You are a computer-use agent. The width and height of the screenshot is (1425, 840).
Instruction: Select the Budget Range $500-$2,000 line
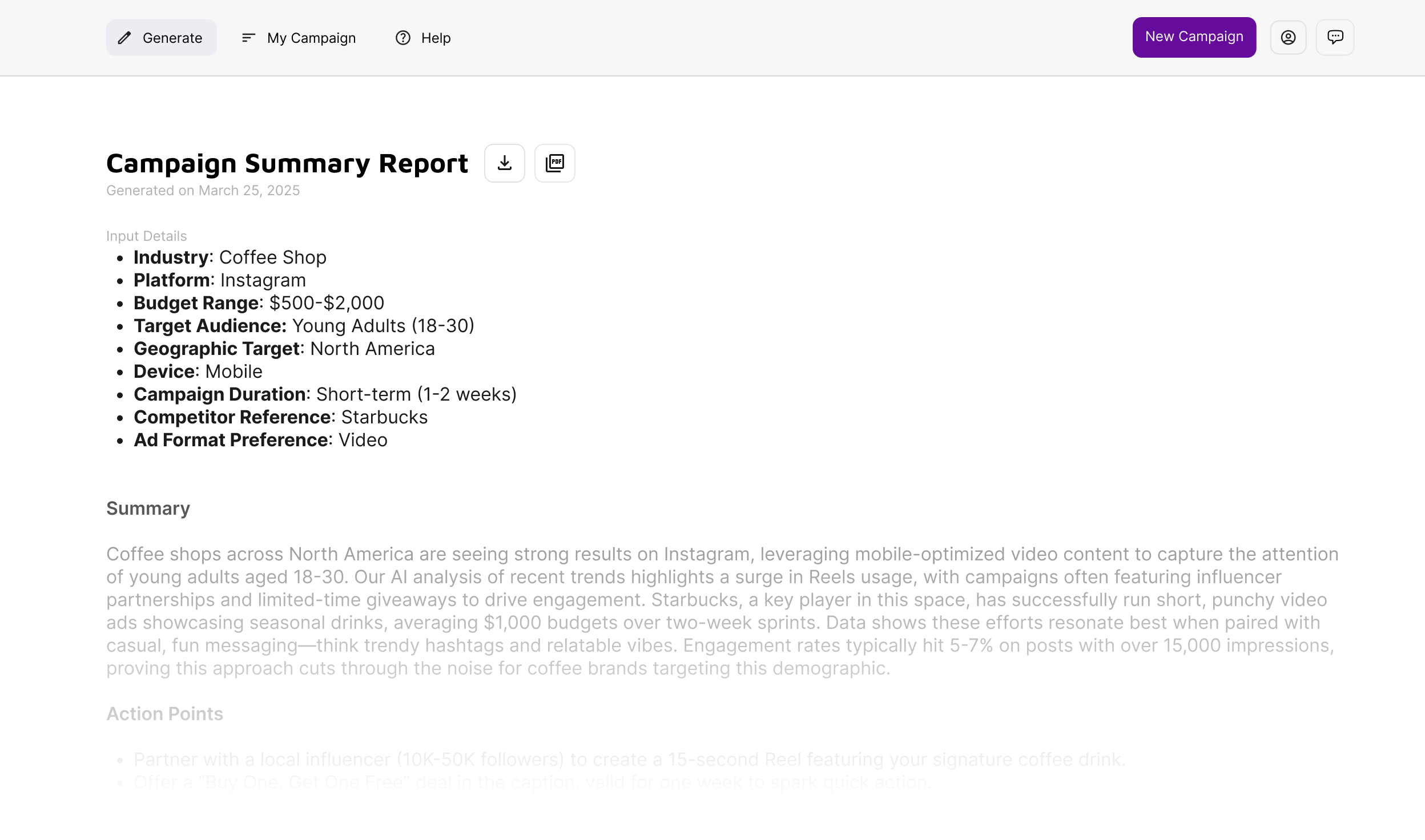259,303
